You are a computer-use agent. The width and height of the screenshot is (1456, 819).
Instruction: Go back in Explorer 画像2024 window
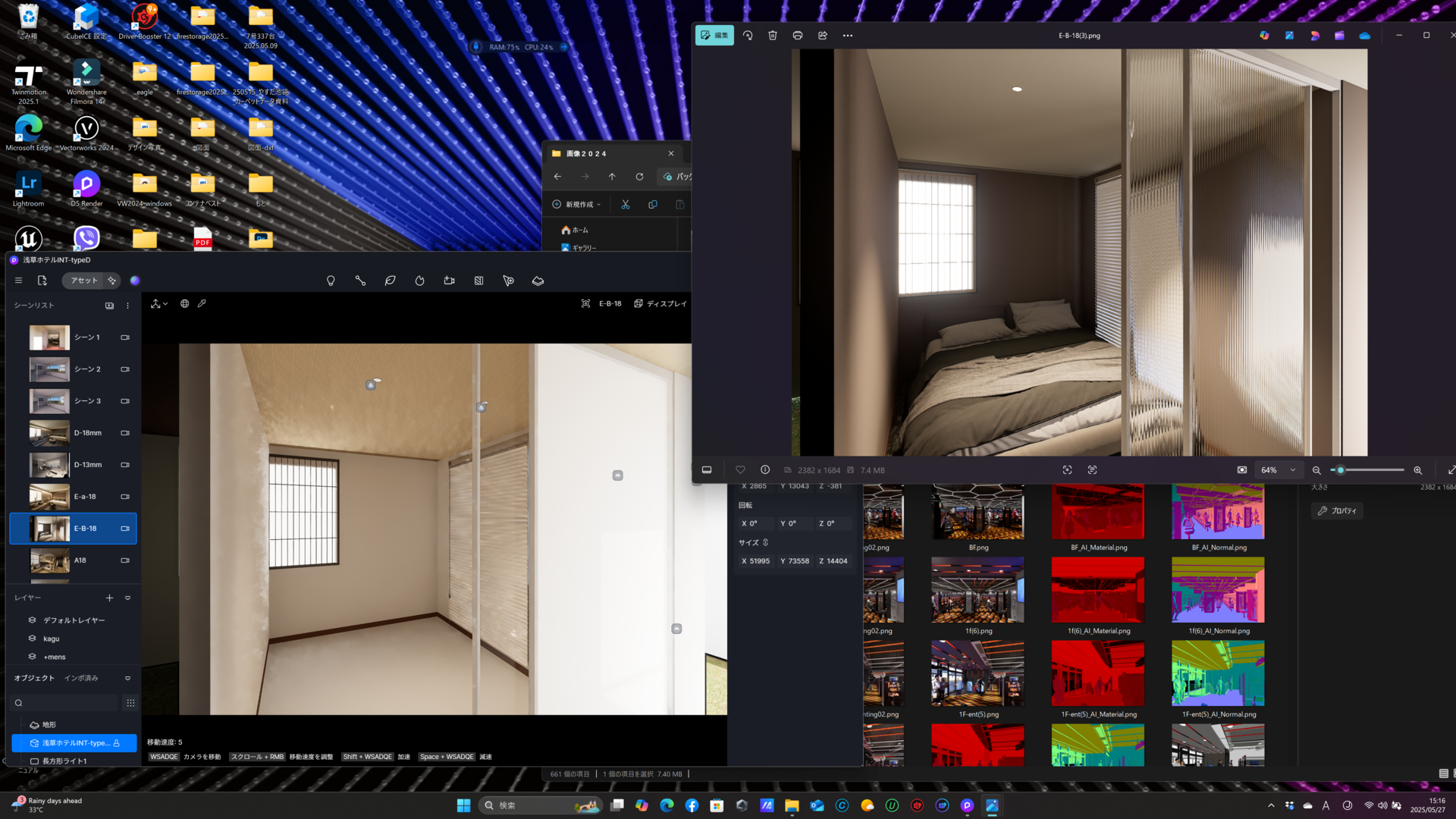557,177
